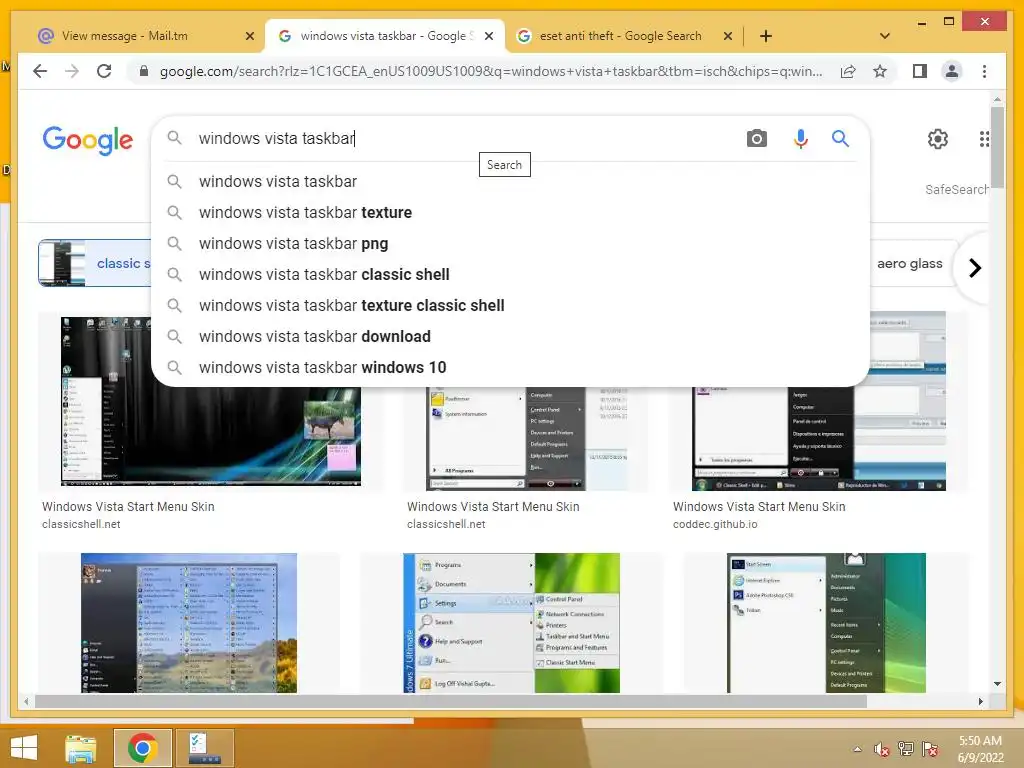Click the muted volume tray icon

pyautogui.click(x=882, y=749)
